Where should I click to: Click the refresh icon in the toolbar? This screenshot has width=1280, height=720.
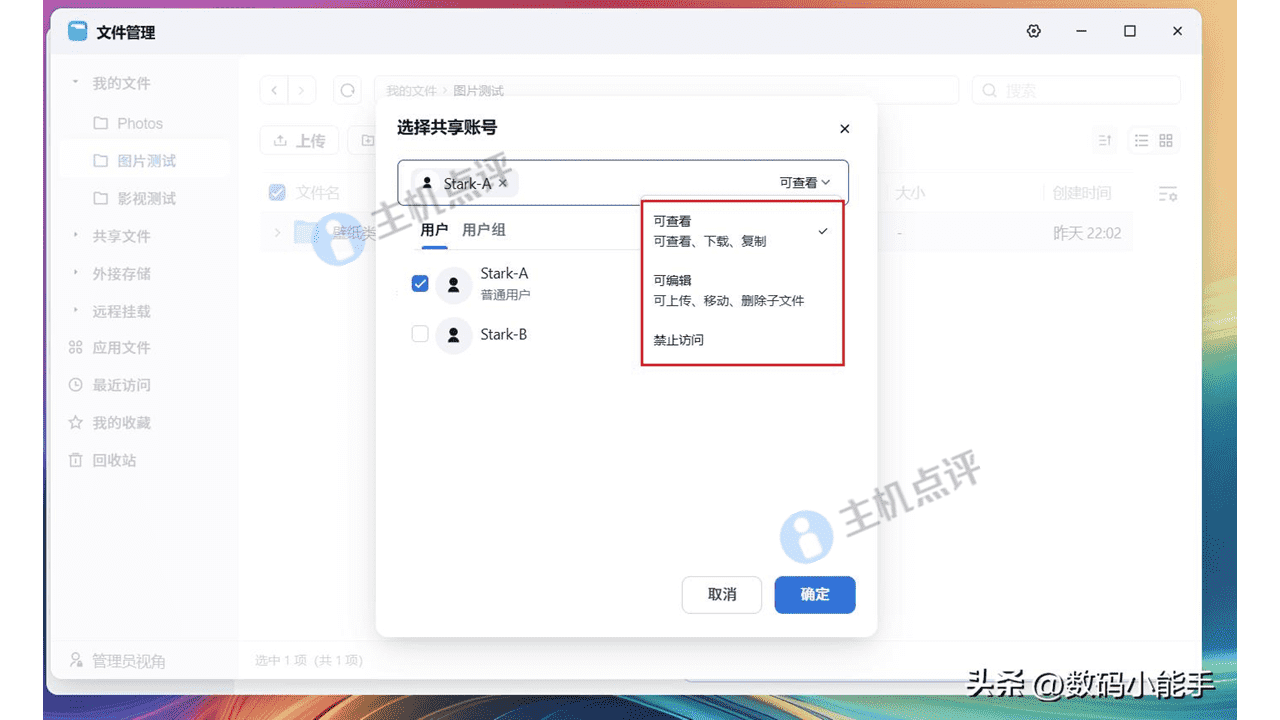coord(347,90)
